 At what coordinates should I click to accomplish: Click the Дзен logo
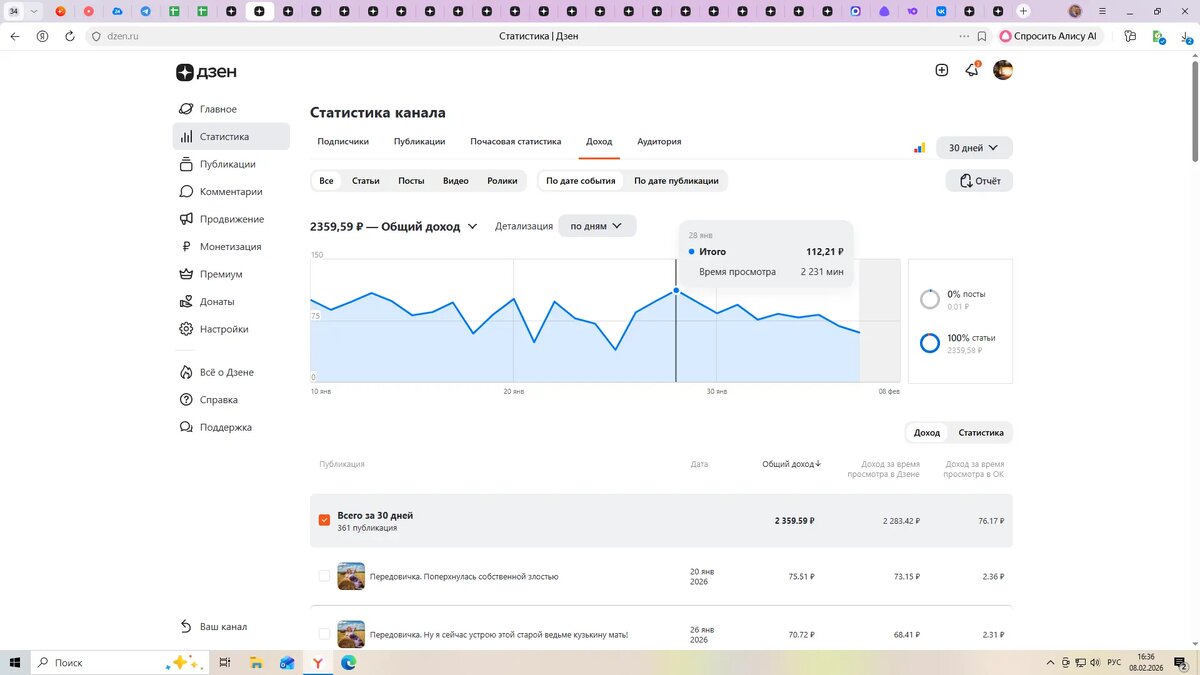click(206, 72)
